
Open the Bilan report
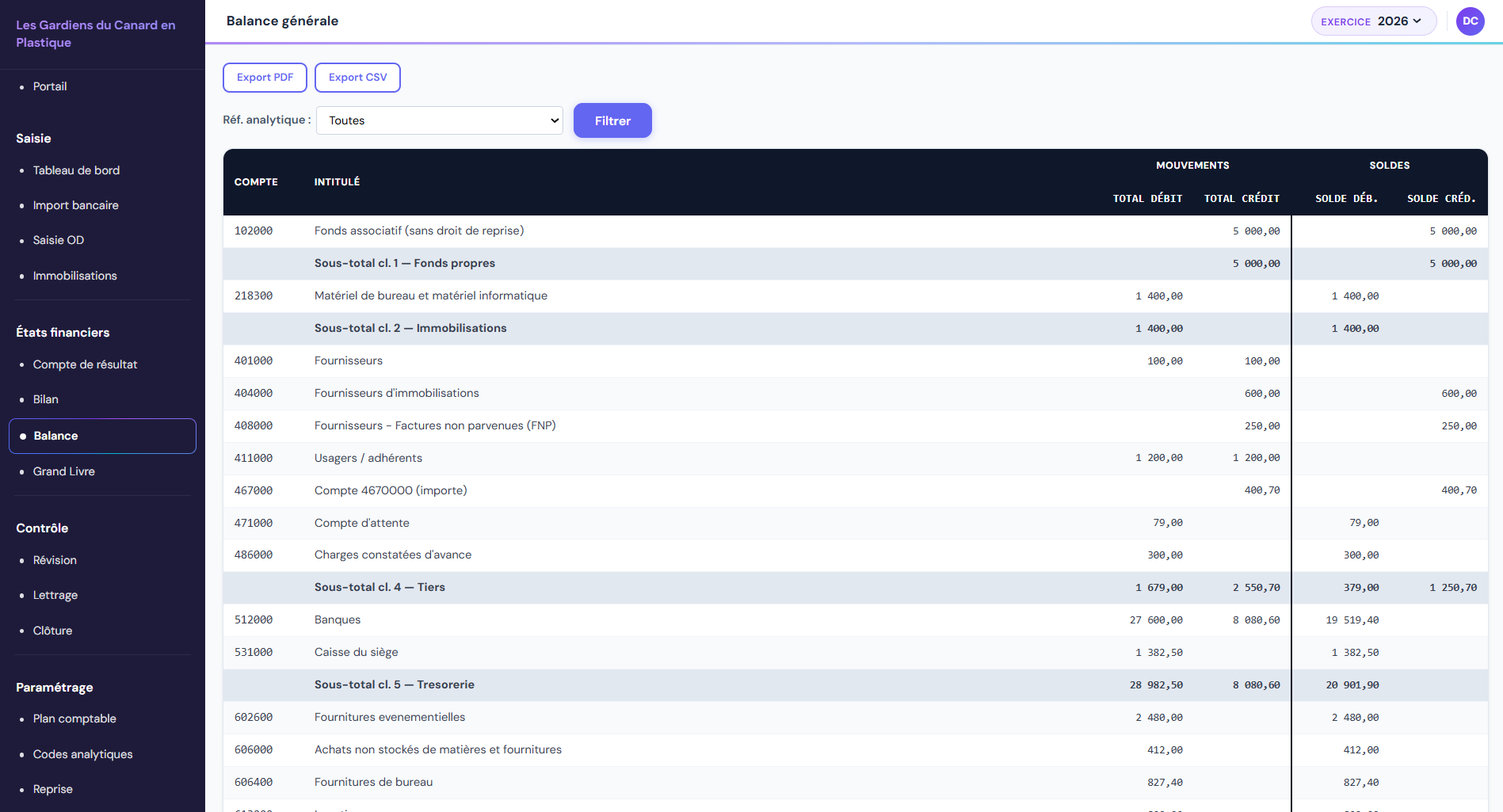tap(45, 399)
